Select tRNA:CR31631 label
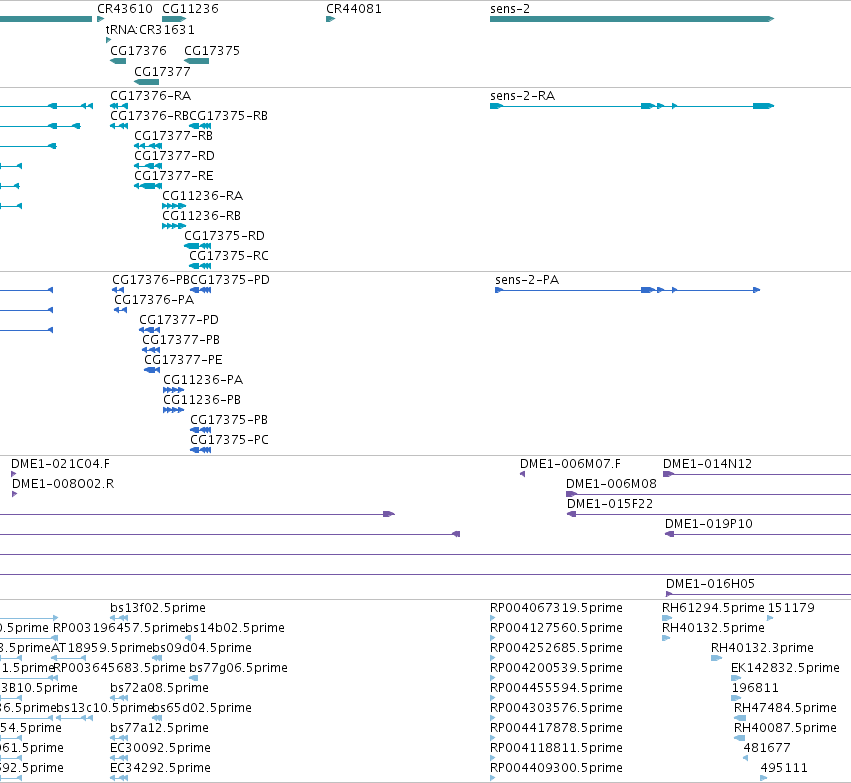The width and height of the screenshot is (851, 783). click(150, 30)
